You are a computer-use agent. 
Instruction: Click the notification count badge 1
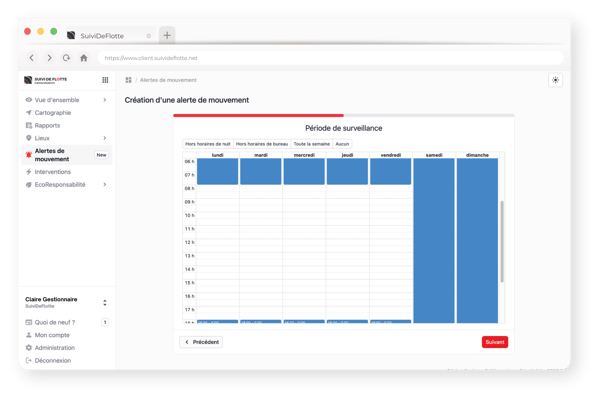click(x=105, y=322)
